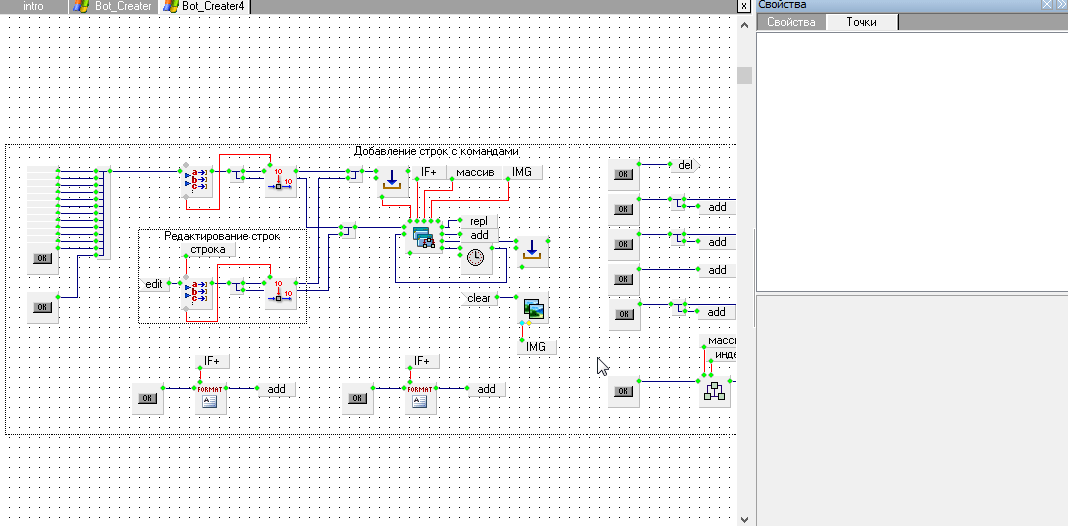This screenshot has width=1068, height=526.
Task: Open the Свойства tab in properties panel
Action: click(791, 22)
